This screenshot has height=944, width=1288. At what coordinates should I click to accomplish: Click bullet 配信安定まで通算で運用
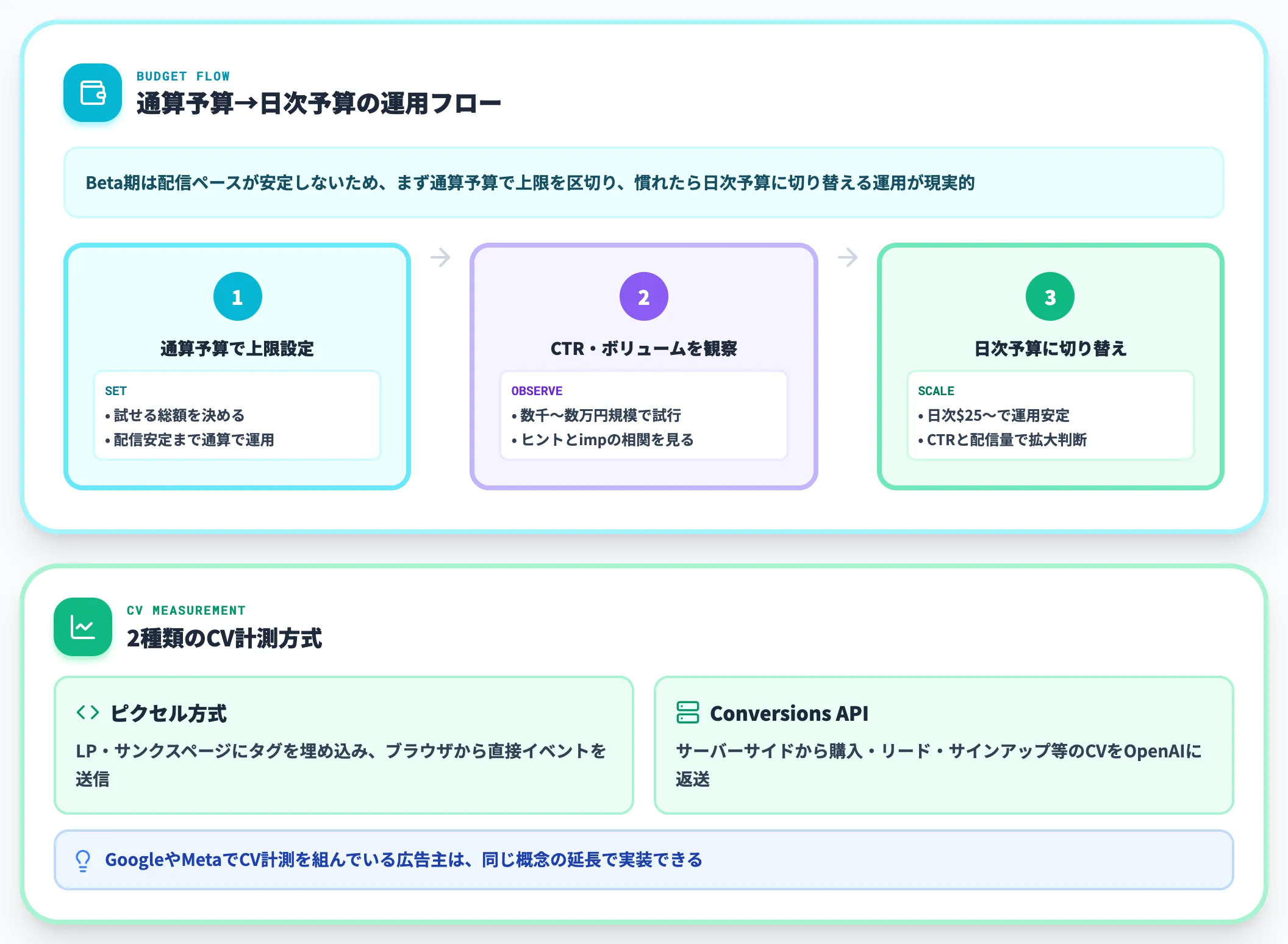coord(190,440)
